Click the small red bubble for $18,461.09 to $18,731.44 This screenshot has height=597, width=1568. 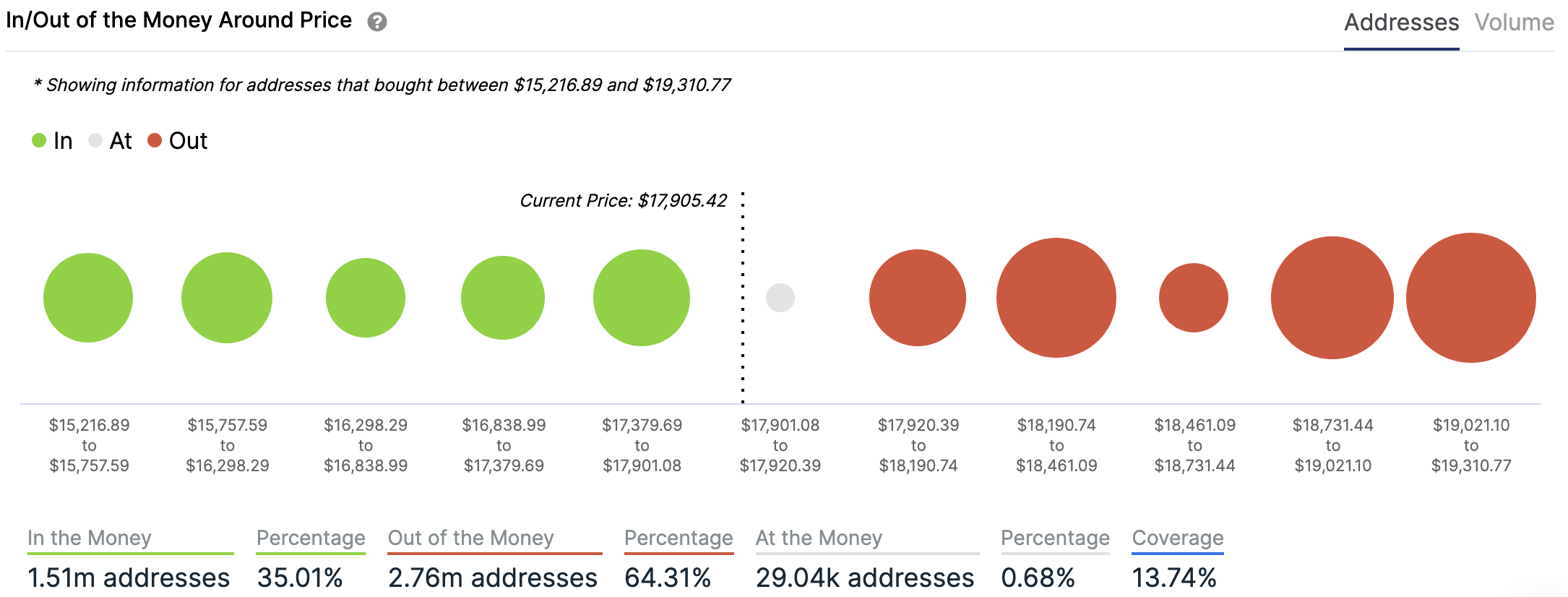(1194, 298)
